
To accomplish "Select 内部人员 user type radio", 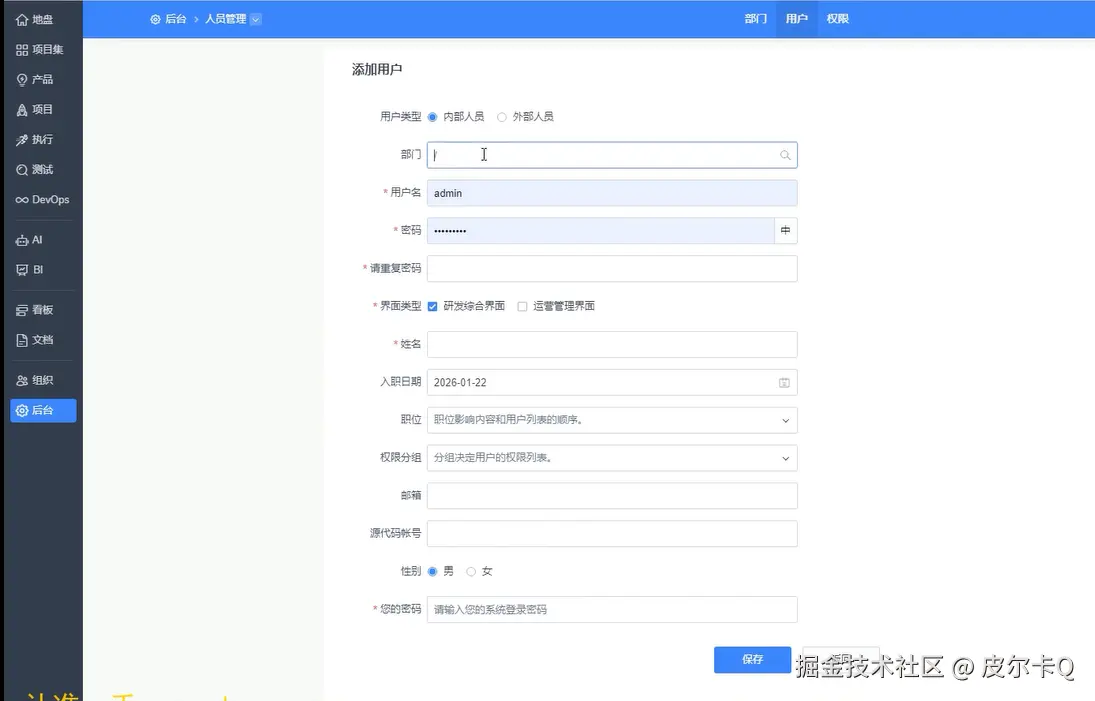I will [x=432, y=117].
